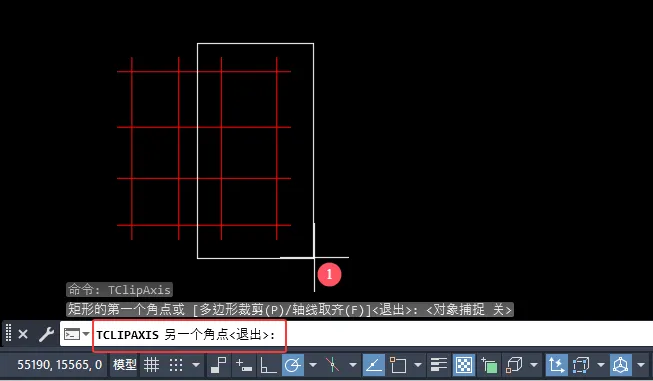Turn off object snap tracking
This screenshot has width=653, height=381.
pos(374,365)
